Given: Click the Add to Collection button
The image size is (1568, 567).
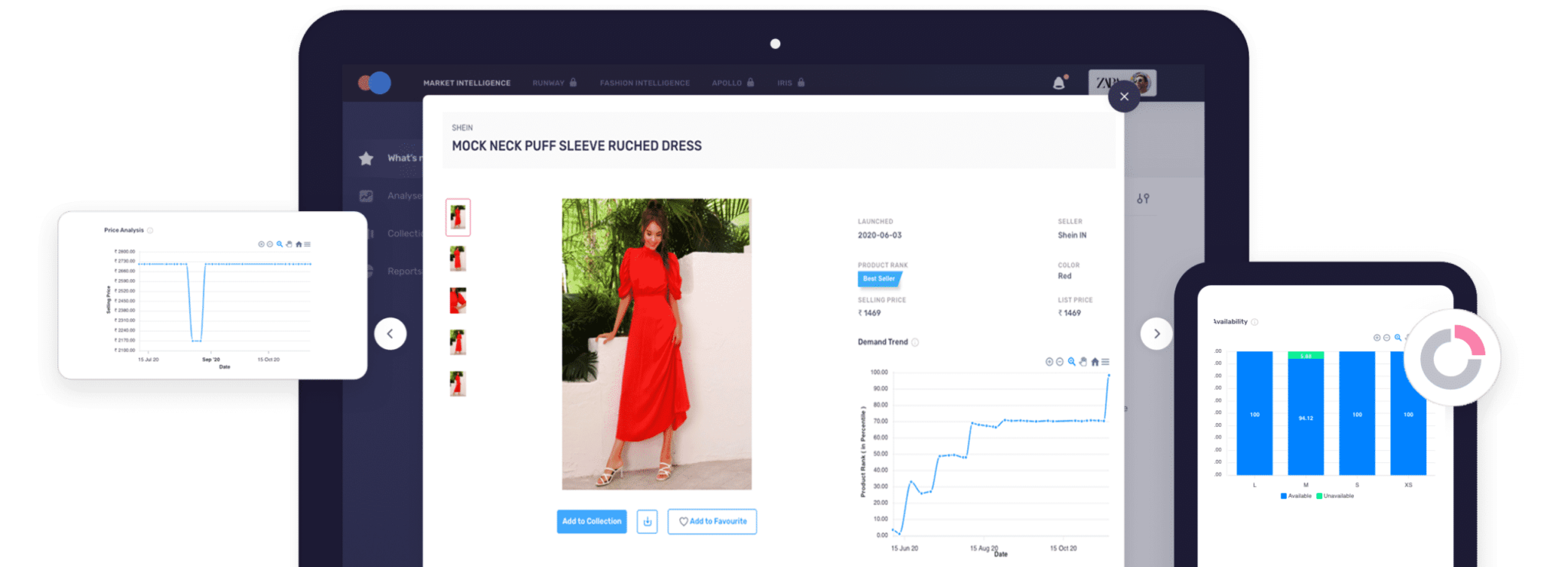Looking at the screenshot, I should tap(591, 522).
